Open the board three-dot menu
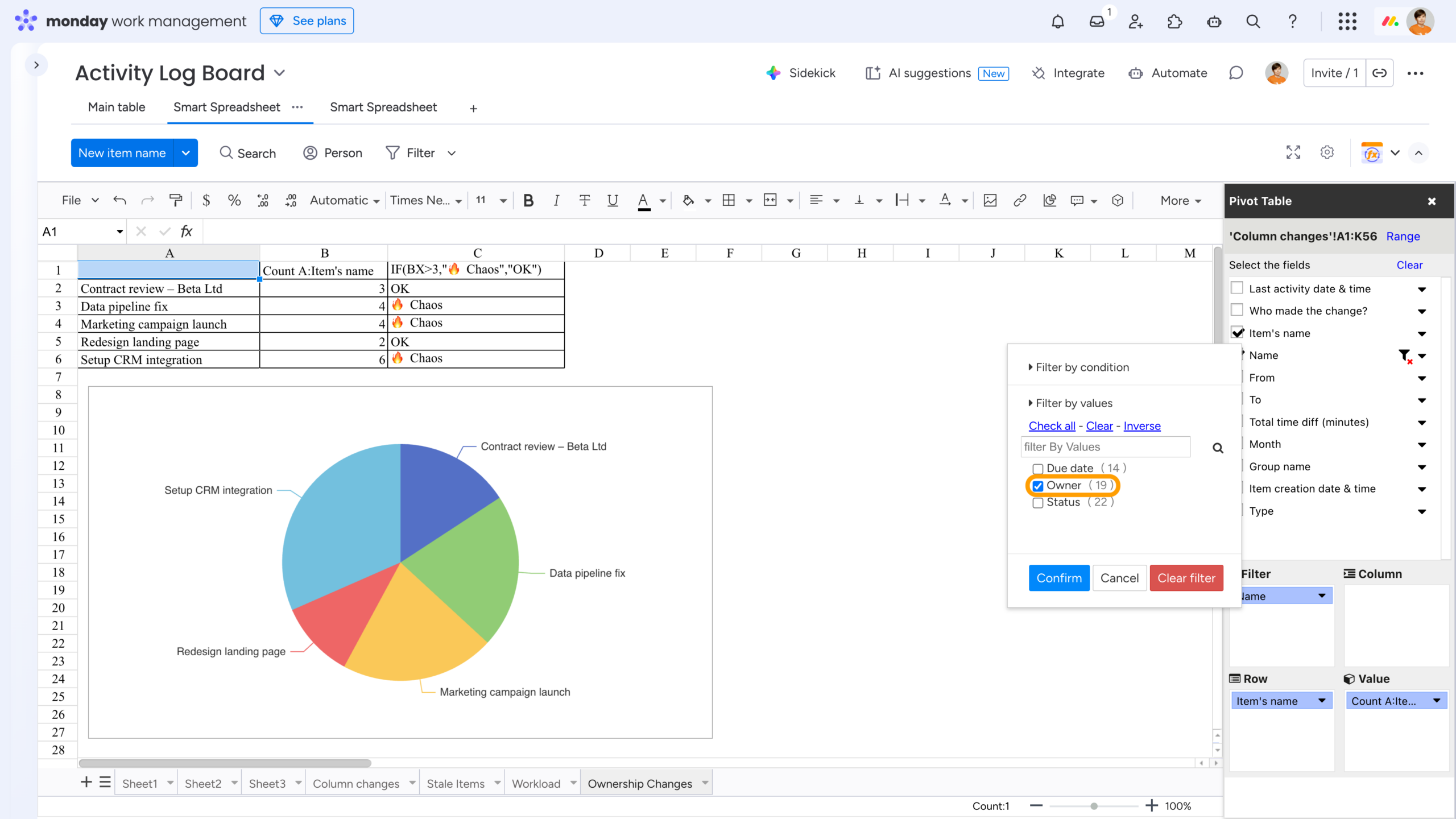This screenshot has width=1456, height=819. (1415, 73)
